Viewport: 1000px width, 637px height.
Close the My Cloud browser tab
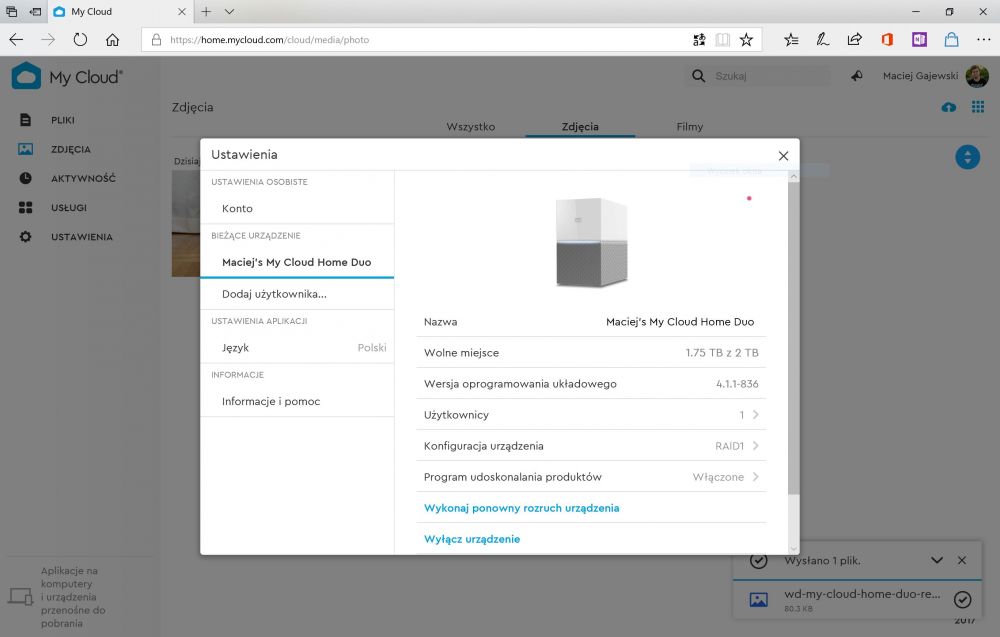[182, 11]
